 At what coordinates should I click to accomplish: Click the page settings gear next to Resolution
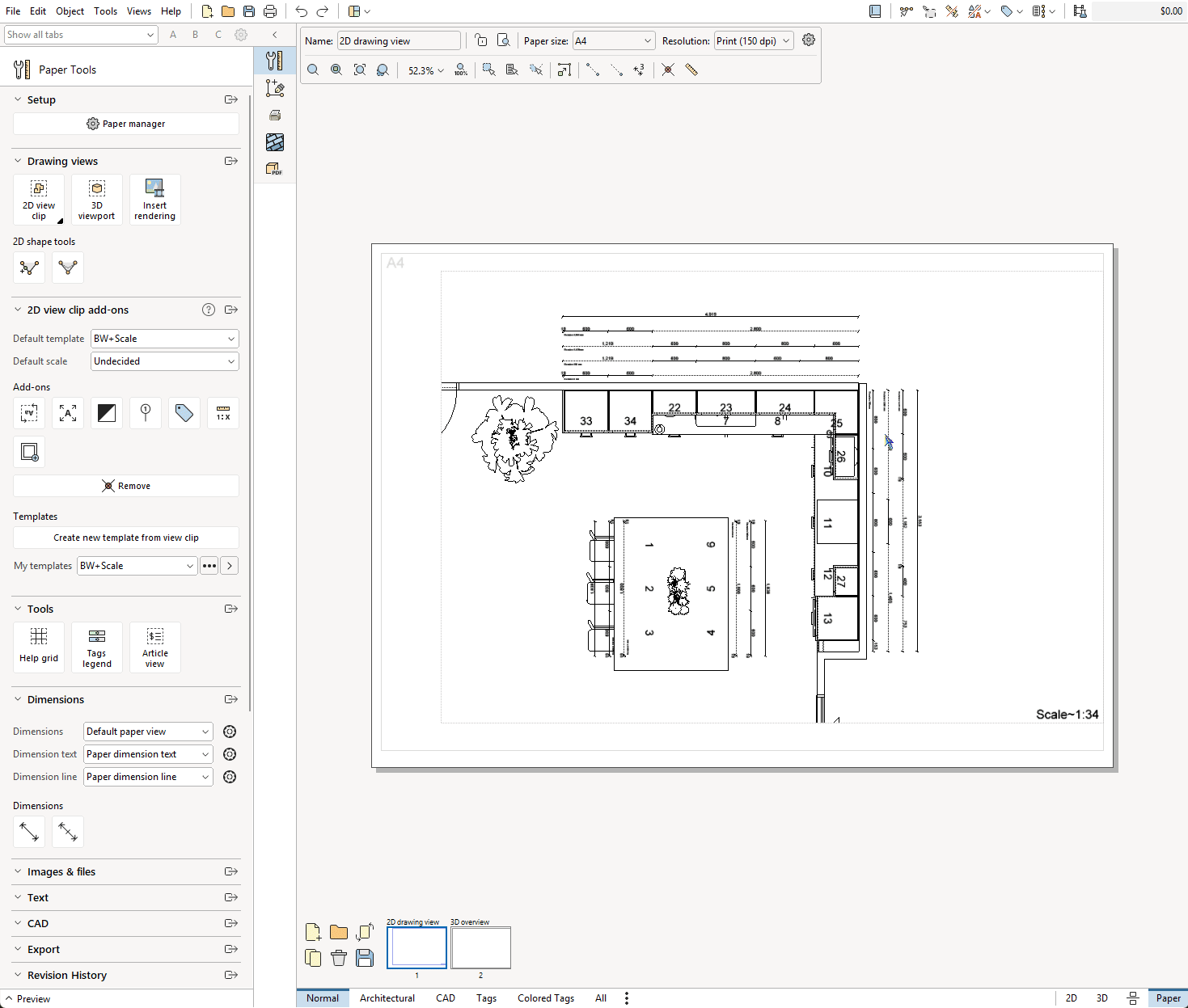[809, 40]
